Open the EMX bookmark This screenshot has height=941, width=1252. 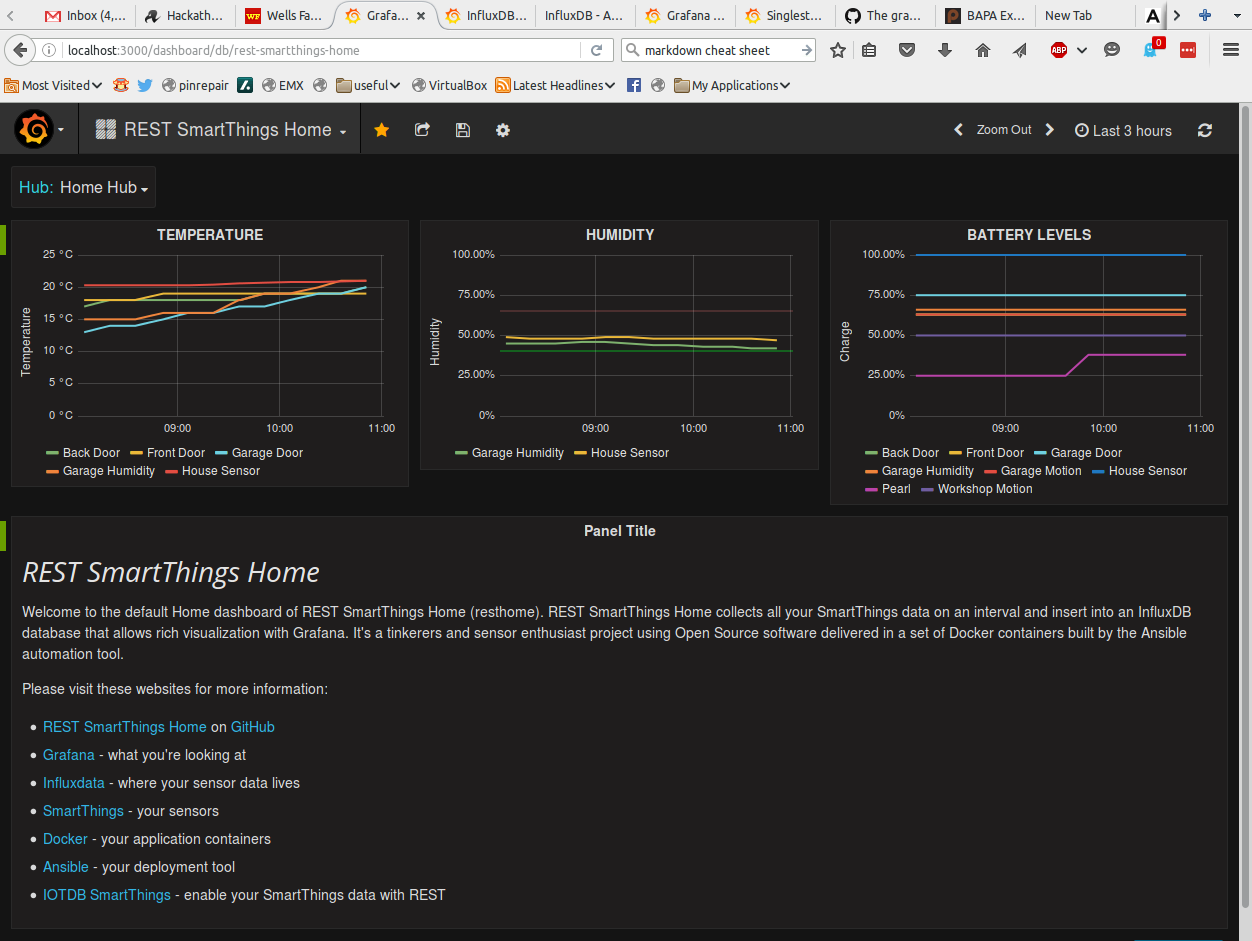(283, 85)
